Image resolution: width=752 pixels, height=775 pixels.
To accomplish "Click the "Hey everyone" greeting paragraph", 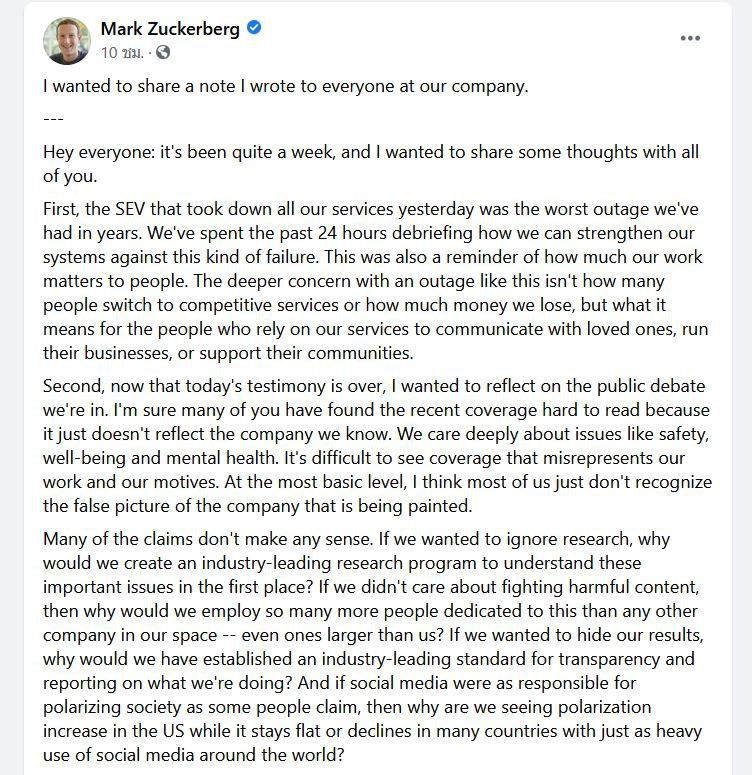I will click(370, 164).
